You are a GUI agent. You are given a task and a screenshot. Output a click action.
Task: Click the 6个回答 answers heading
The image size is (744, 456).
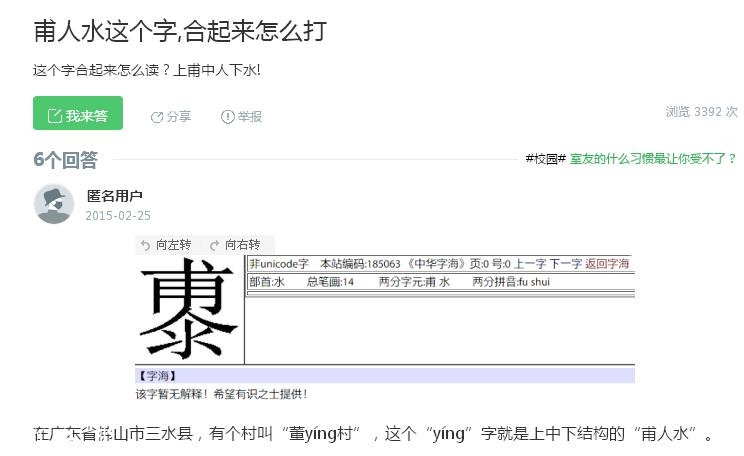pos(65,159)
